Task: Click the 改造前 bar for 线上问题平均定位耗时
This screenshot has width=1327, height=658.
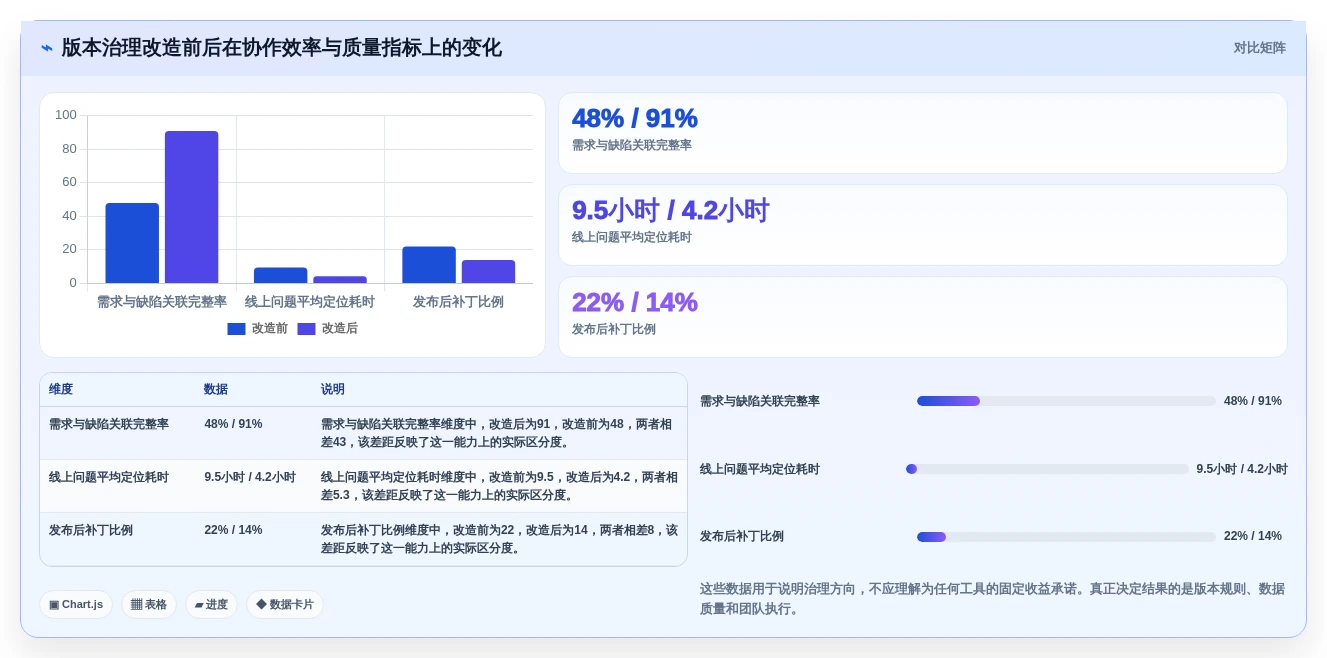Action: [280, 275]
